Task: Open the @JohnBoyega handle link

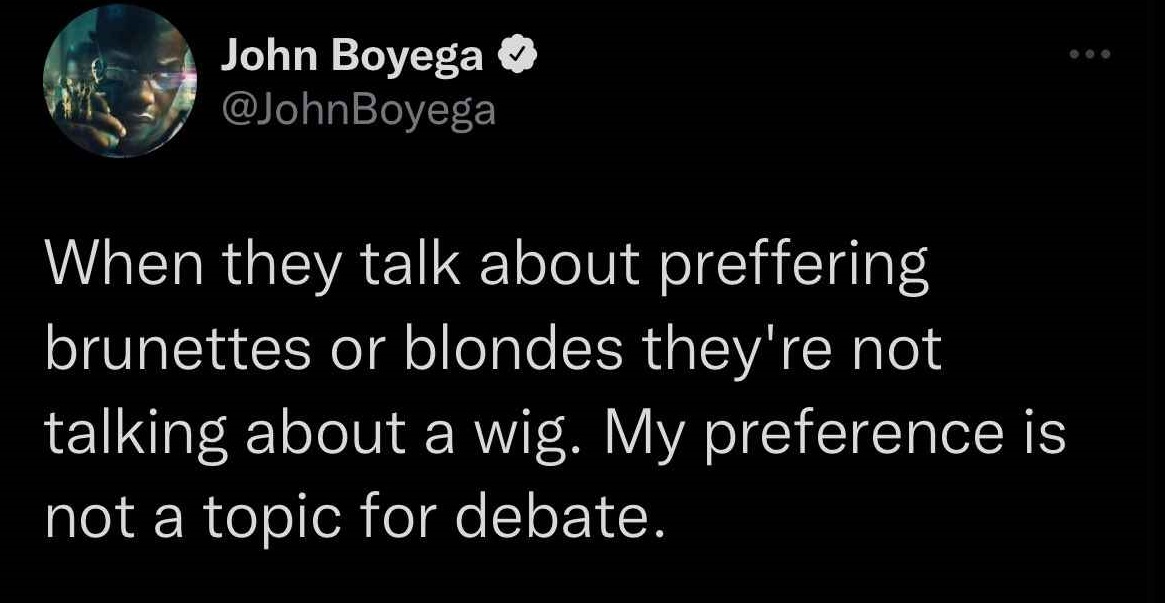Action: coord(357,111)
